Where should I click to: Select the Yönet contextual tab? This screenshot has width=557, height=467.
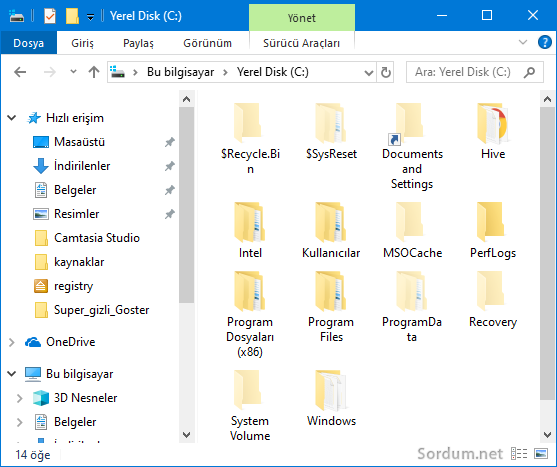coord(302,17)
